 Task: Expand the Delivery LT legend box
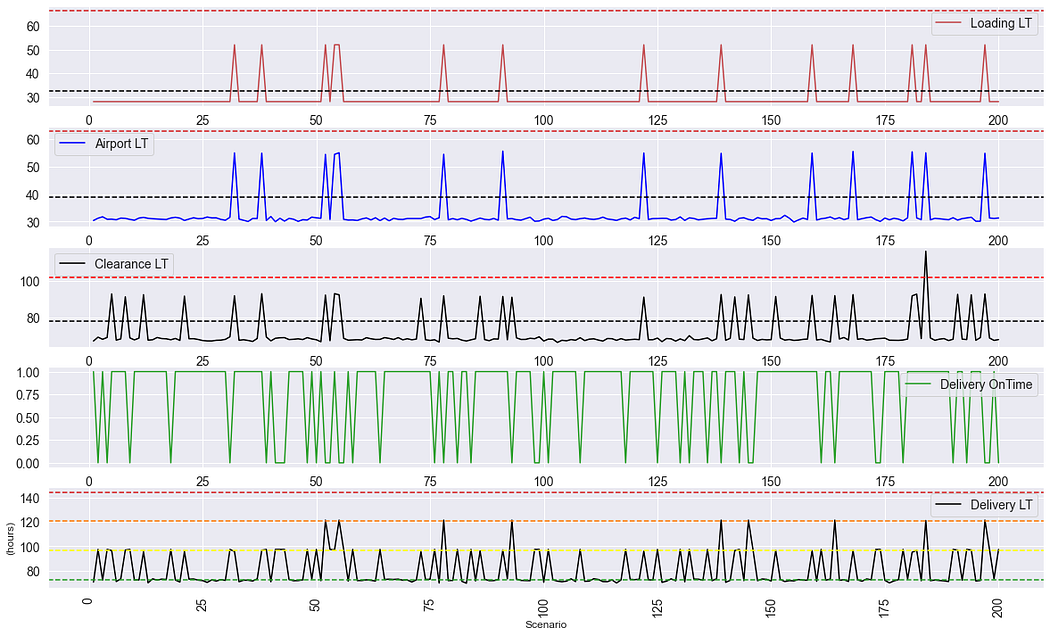(985, 505)
